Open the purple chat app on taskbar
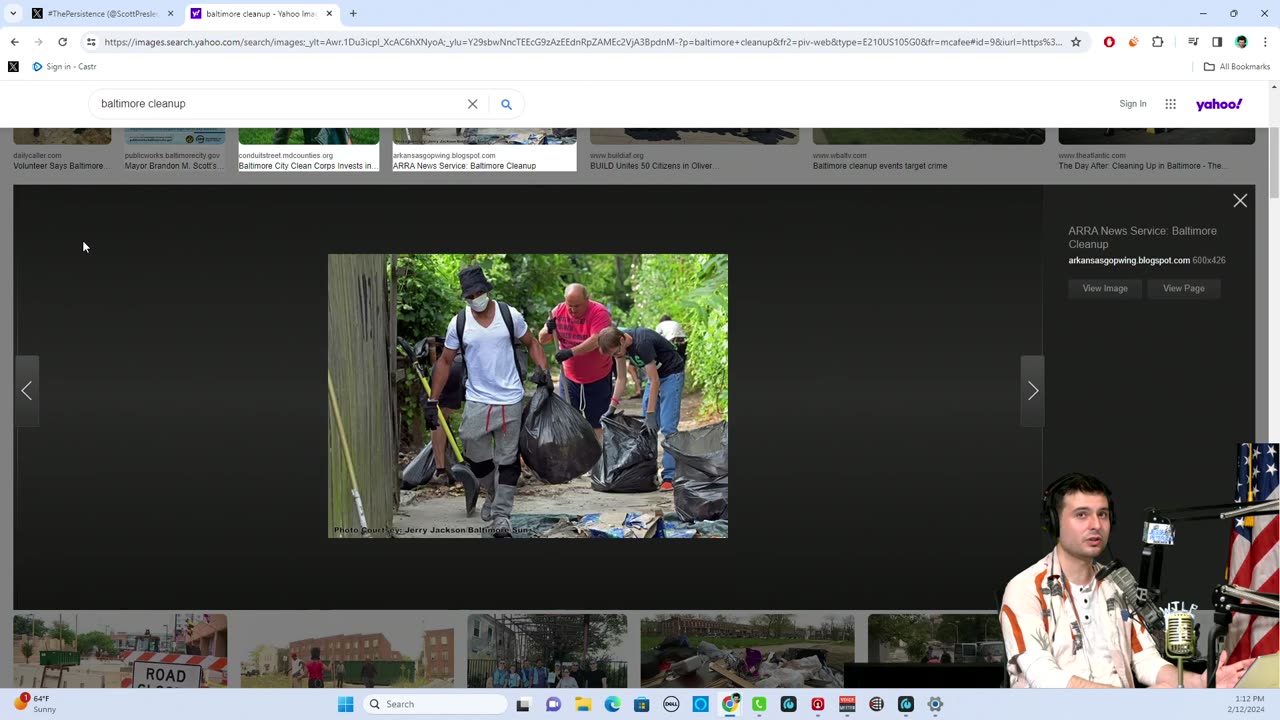1280x720 pixels. [x=553, y=704]
